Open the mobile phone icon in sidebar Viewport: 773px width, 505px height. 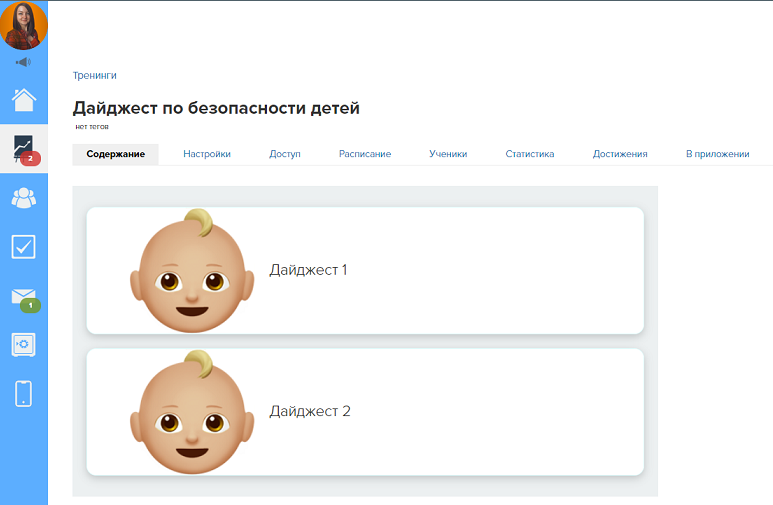click(x=23, y=393)
